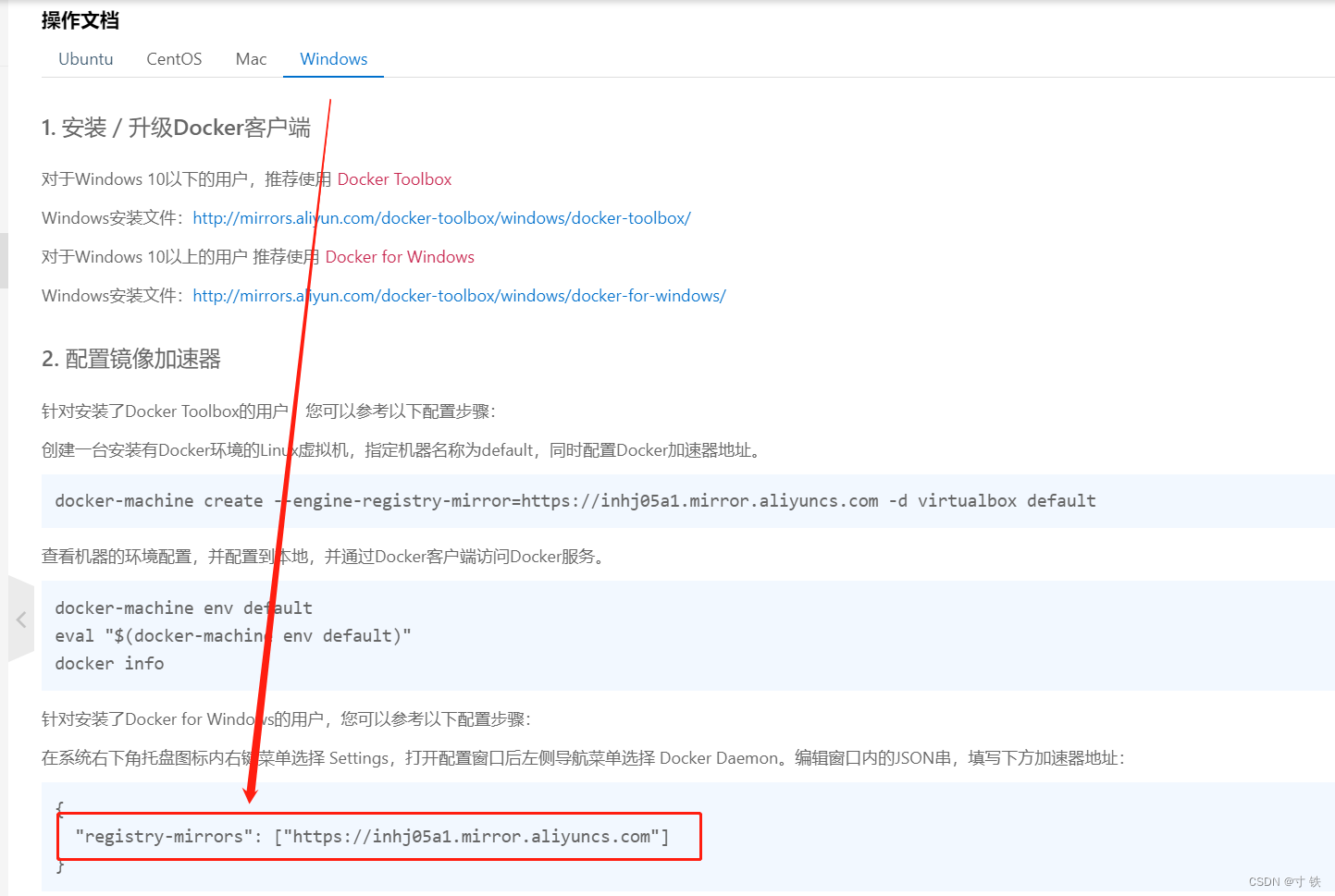Follow the docker-toolbox mirror download URL
This screenshot has height=896, width=1335.
coord(441,218)
